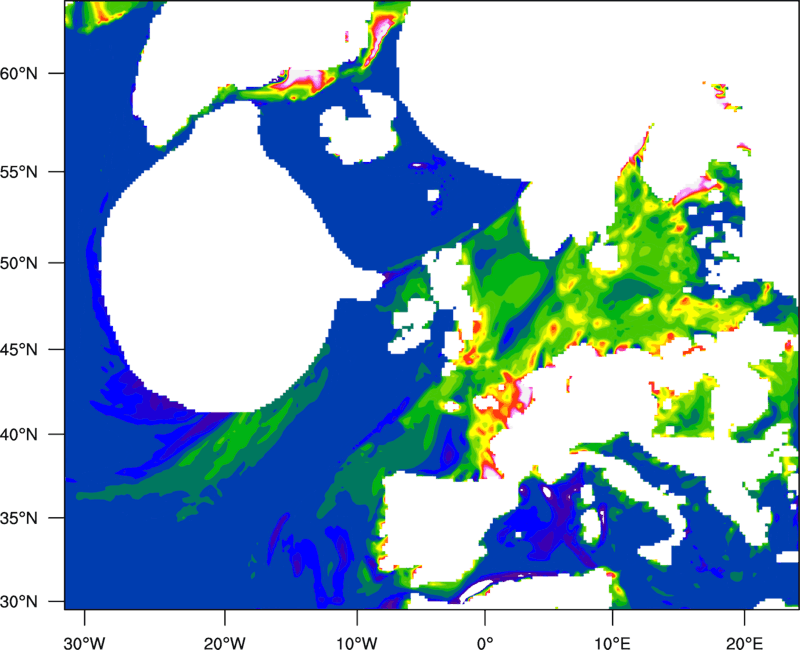Click the 35°N latitude label

(x=19, y=518)
